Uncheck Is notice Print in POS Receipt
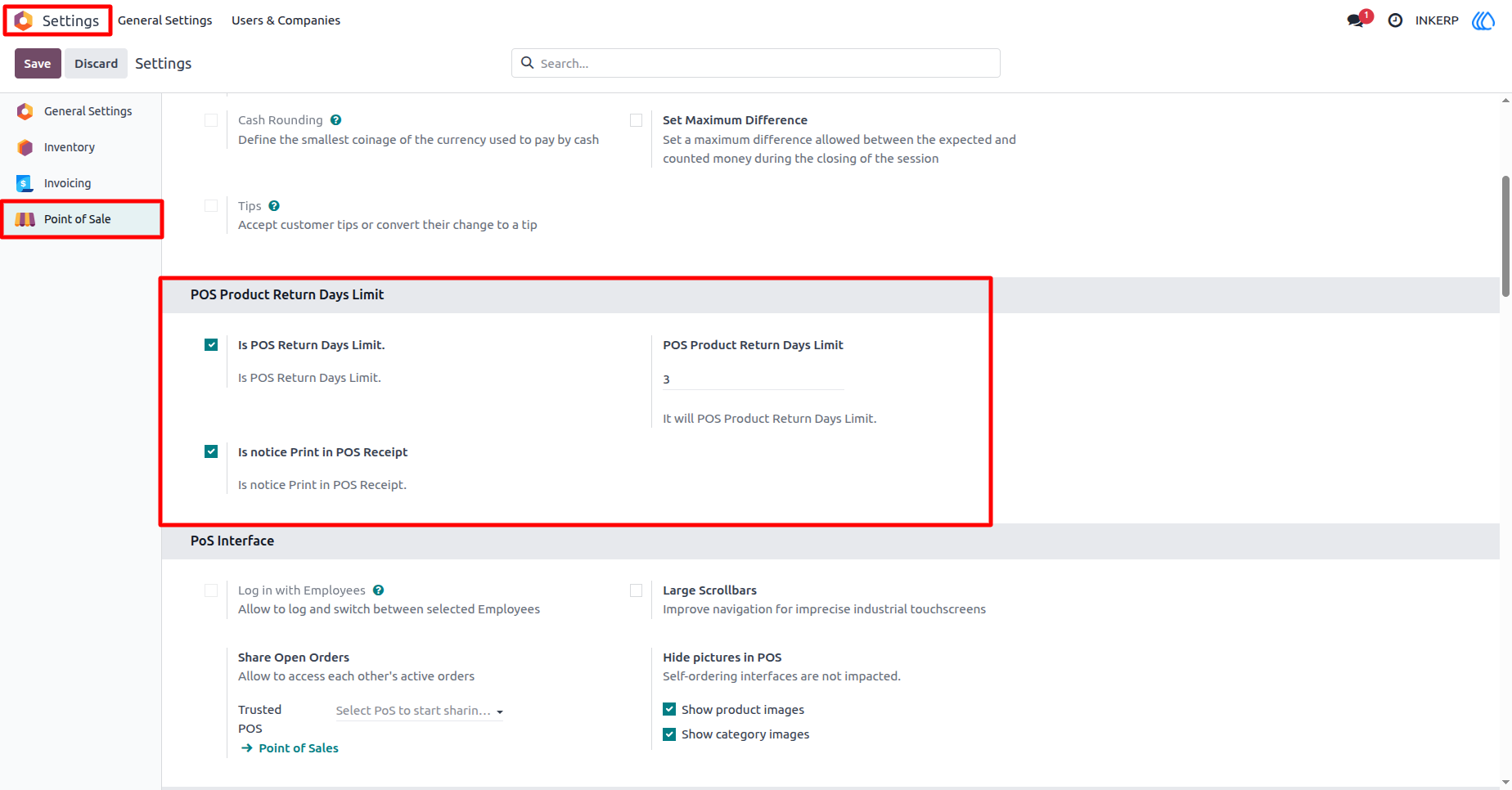 coord(211,451)
